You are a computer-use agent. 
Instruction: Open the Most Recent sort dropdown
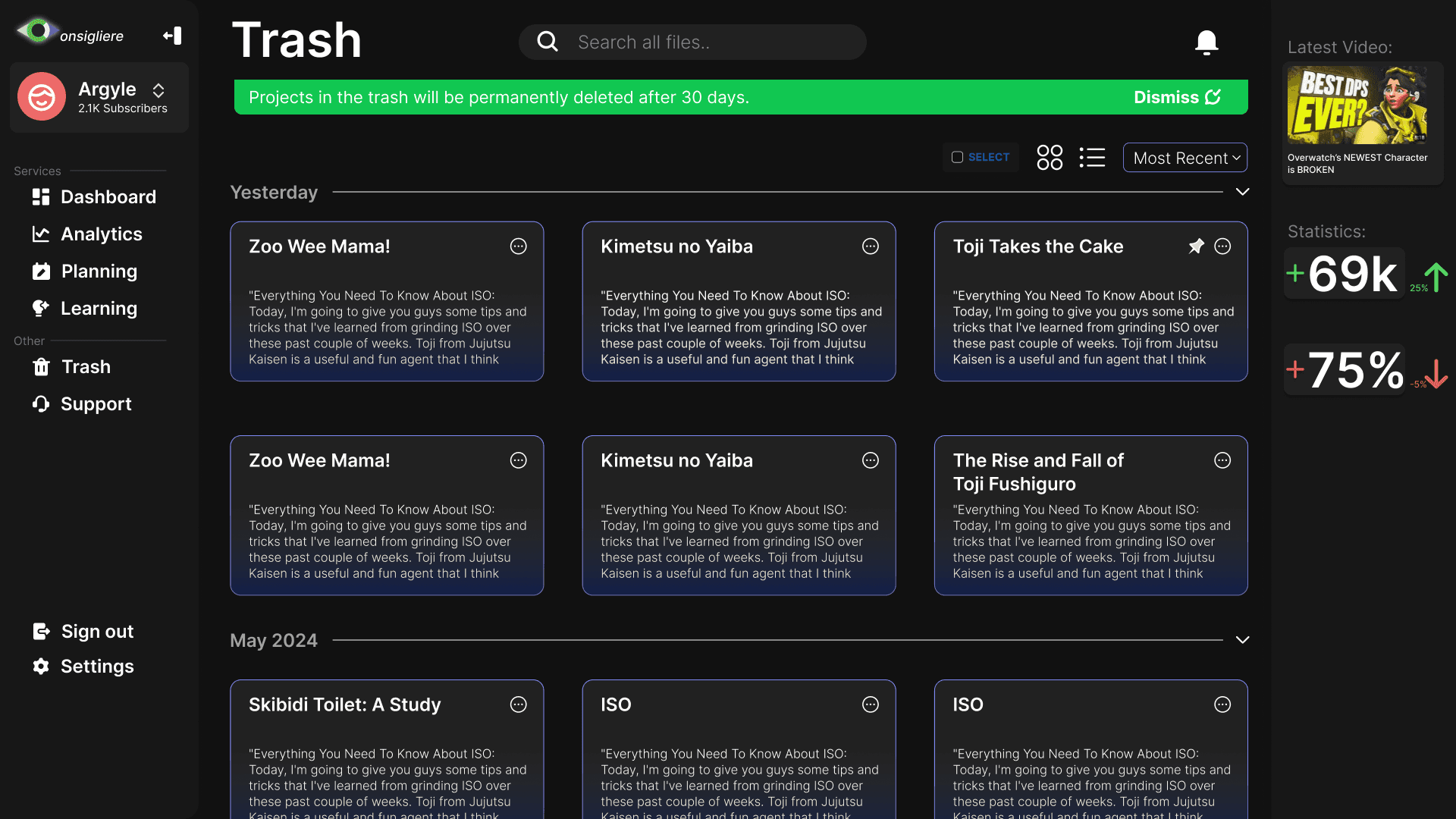click(1185, 158)
